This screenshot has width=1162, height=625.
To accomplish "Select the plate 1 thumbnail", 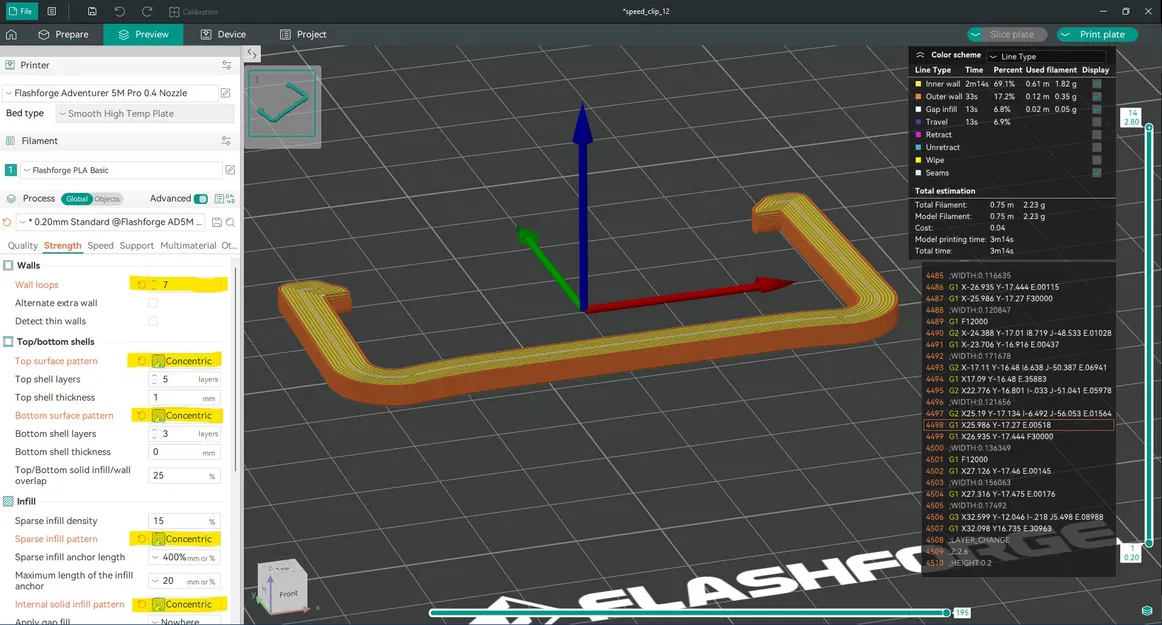I will pyautogui.click(x=282, y=104).
